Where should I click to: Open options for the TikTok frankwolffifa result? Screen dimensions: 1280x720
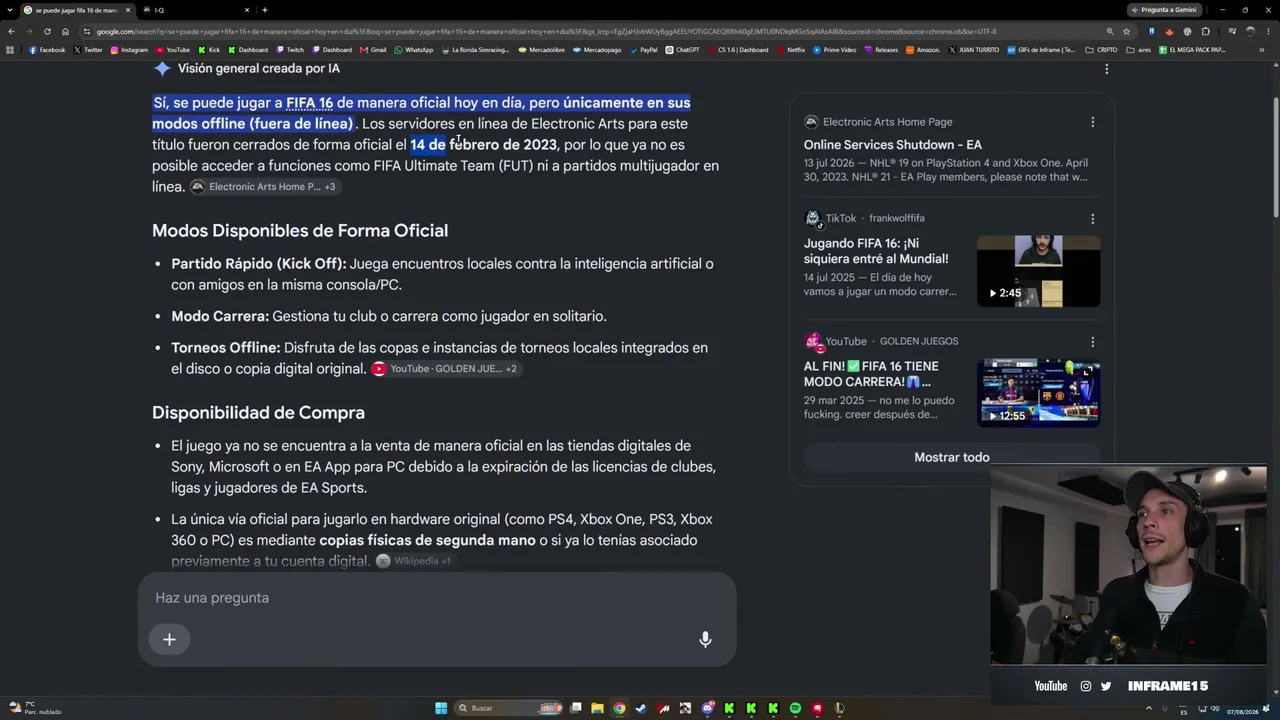1092,218
